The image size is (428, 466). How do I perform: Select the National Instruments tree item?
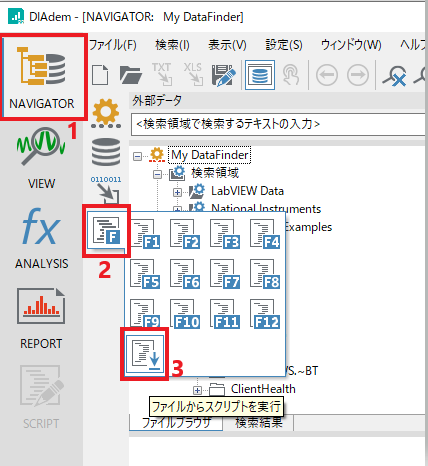[266, 209]
